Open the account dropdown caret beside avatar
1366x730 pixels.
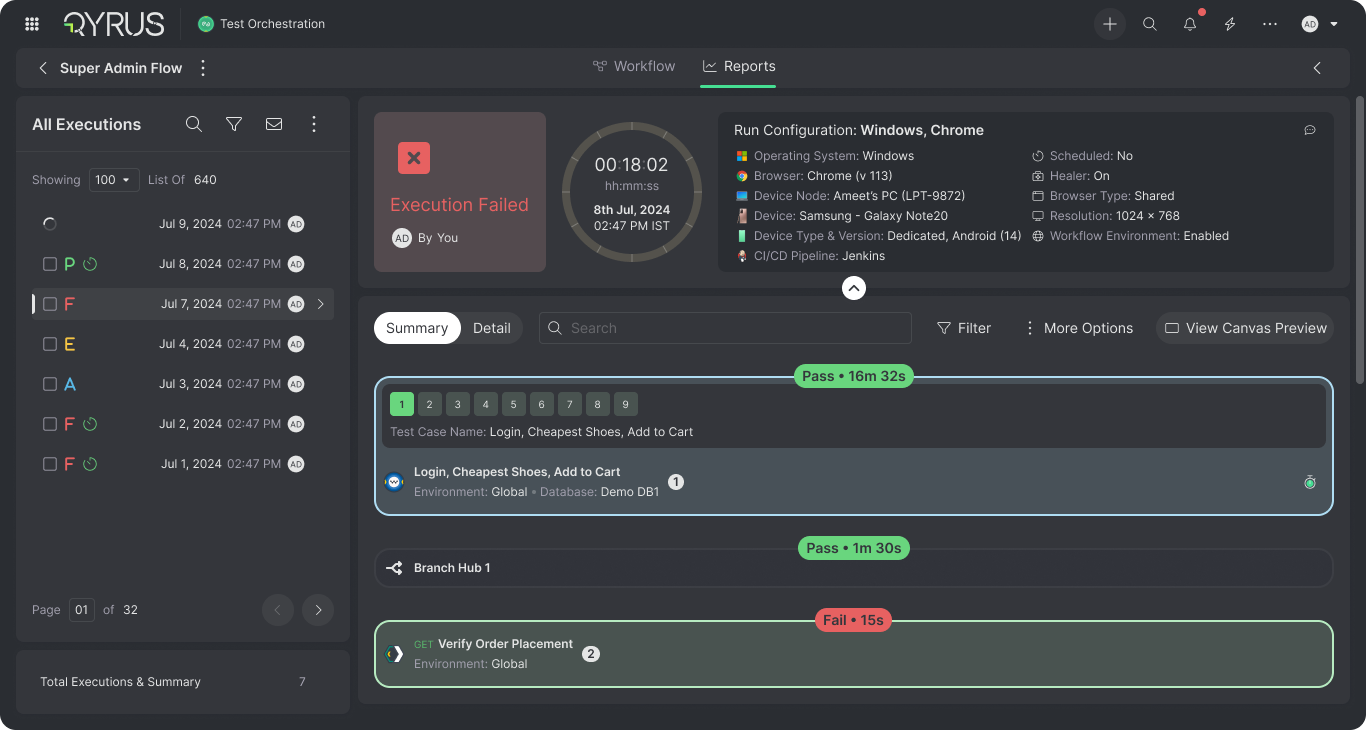pos(1334,24)
